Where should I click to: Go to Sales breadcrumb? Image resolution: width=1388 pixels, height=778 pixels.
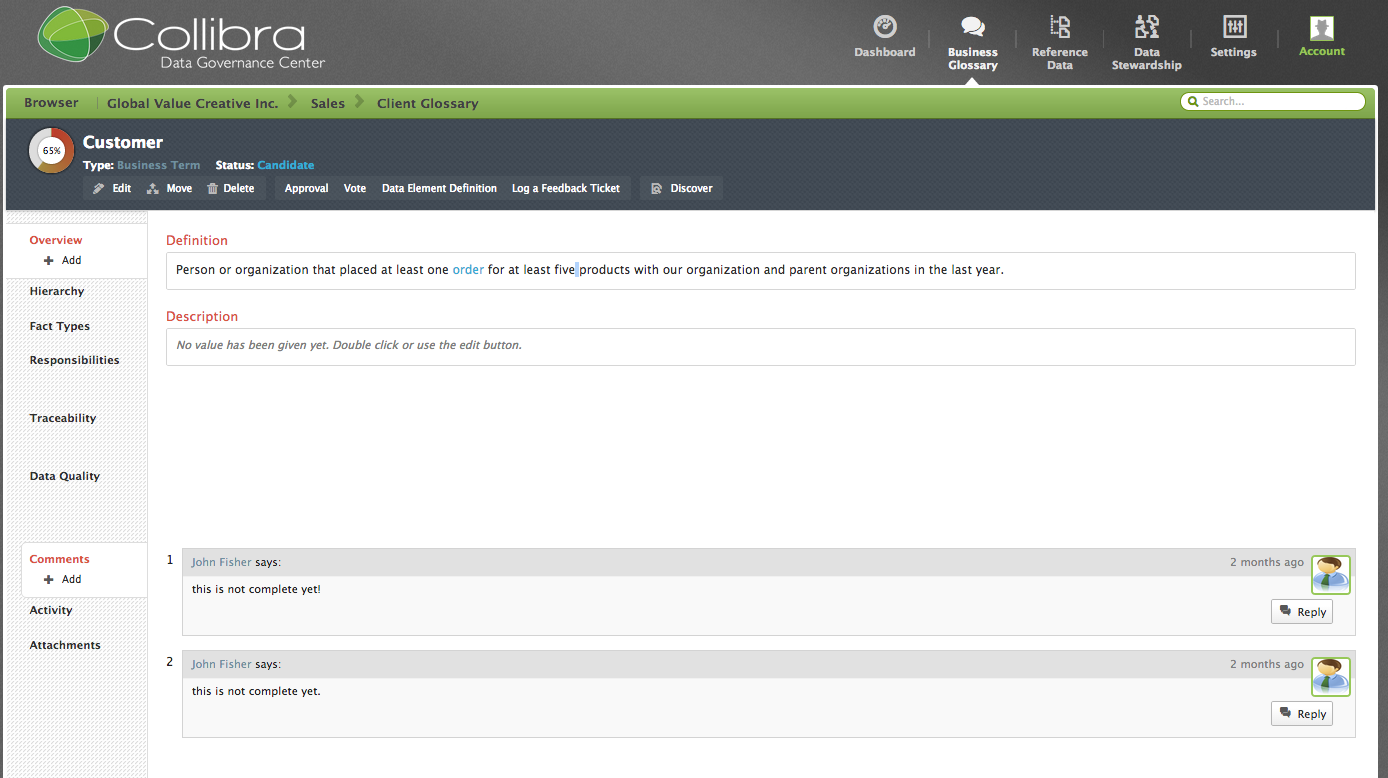(328, 103)
